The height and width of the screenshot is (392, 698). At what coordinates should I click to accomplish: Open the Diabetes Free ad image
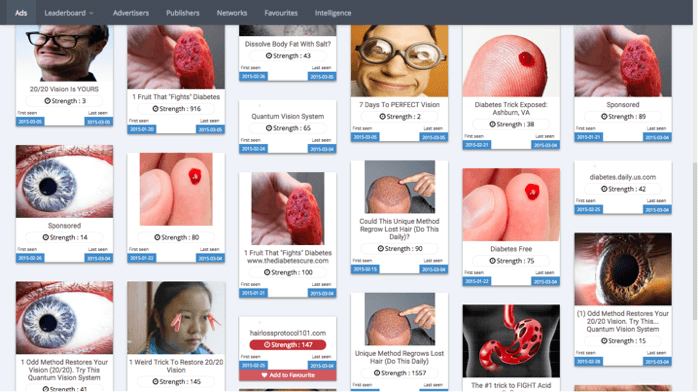point(511,205)
